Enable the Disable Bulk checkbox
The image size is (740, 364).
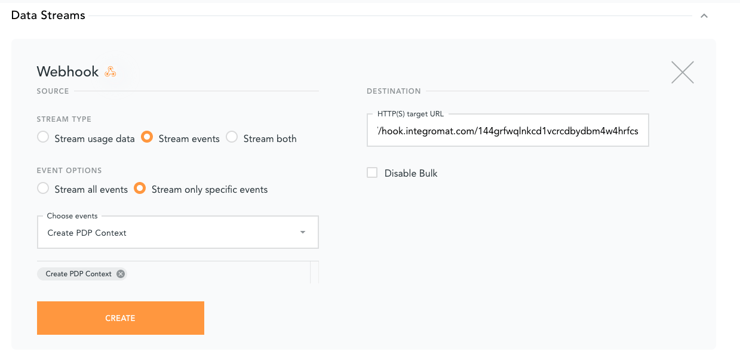point(372,173)
